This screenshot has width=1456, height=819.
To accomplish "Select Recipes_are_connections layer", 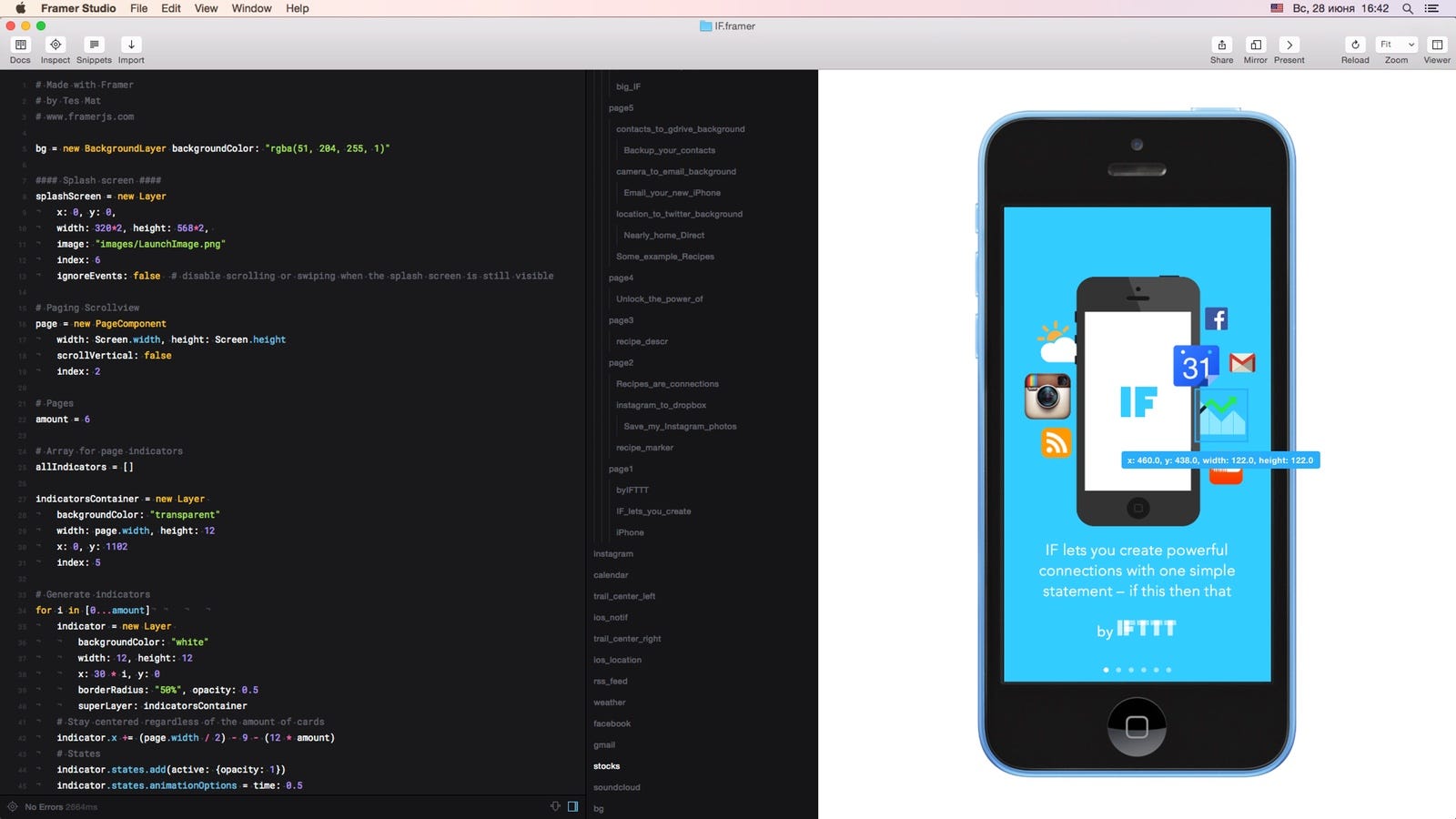I will (x=667, y=384).
